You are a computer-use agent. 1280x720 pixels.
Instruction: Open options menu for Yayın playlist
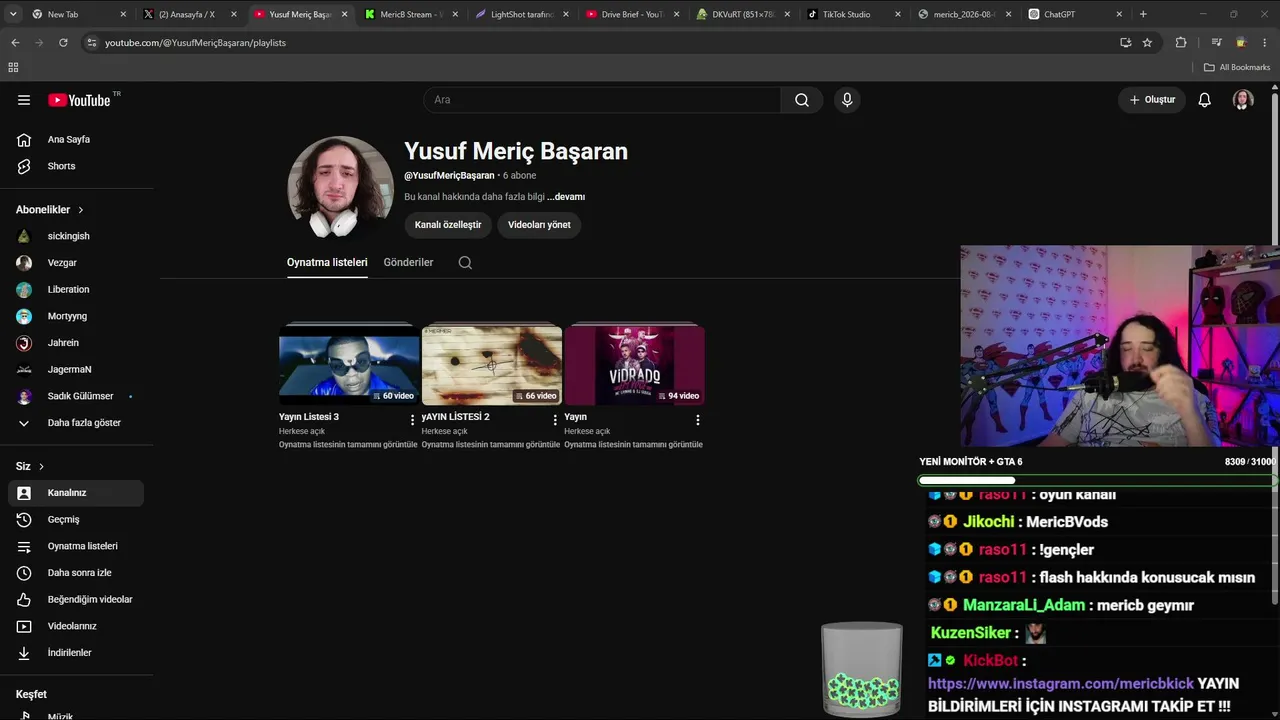tap(698, 420)
